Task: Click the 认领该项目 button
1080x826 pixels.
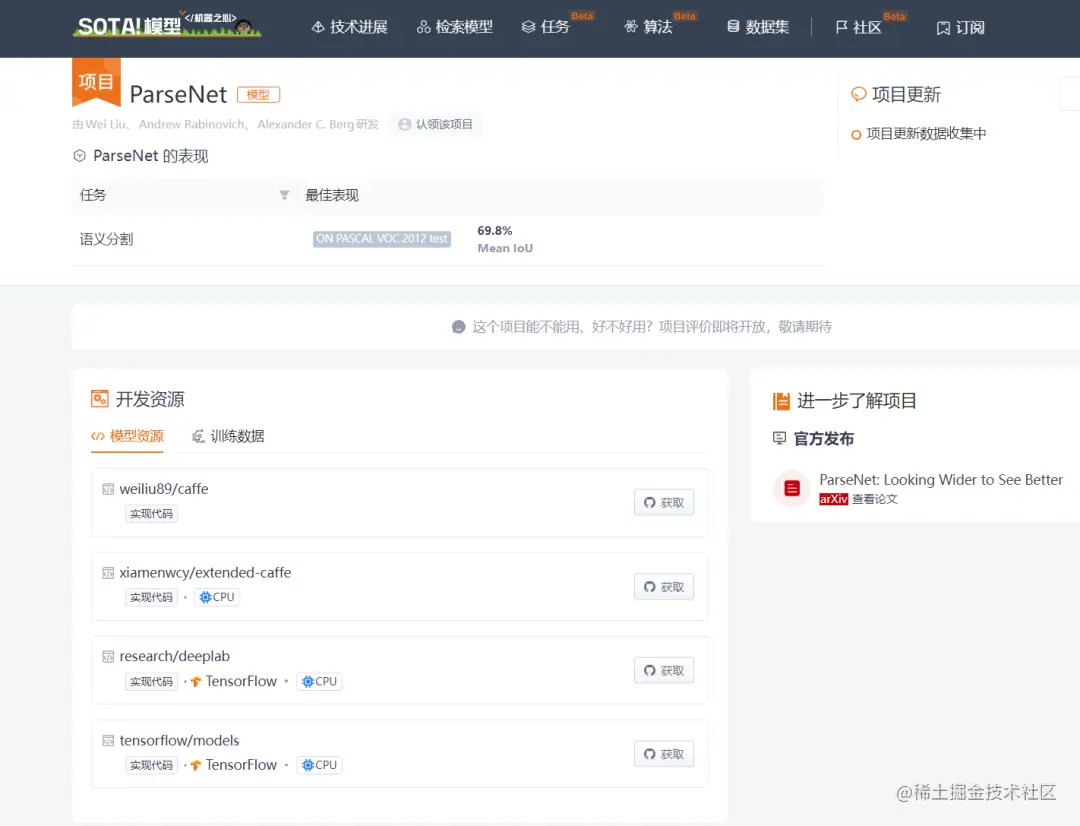Action: [436, 125]
